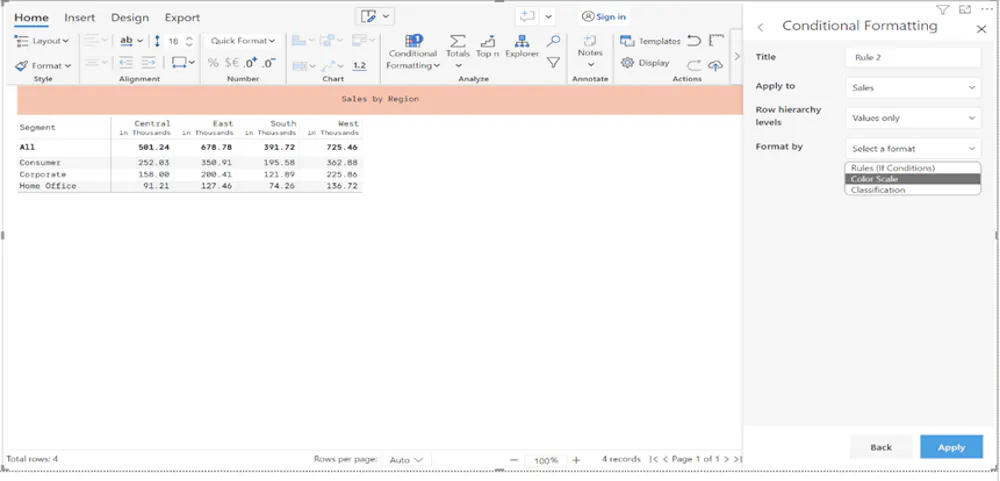Open Conditional Formatting in the ribbon
Viewport: 1000px width, 481px height.
pyautogui.click(x=413, y=52)
